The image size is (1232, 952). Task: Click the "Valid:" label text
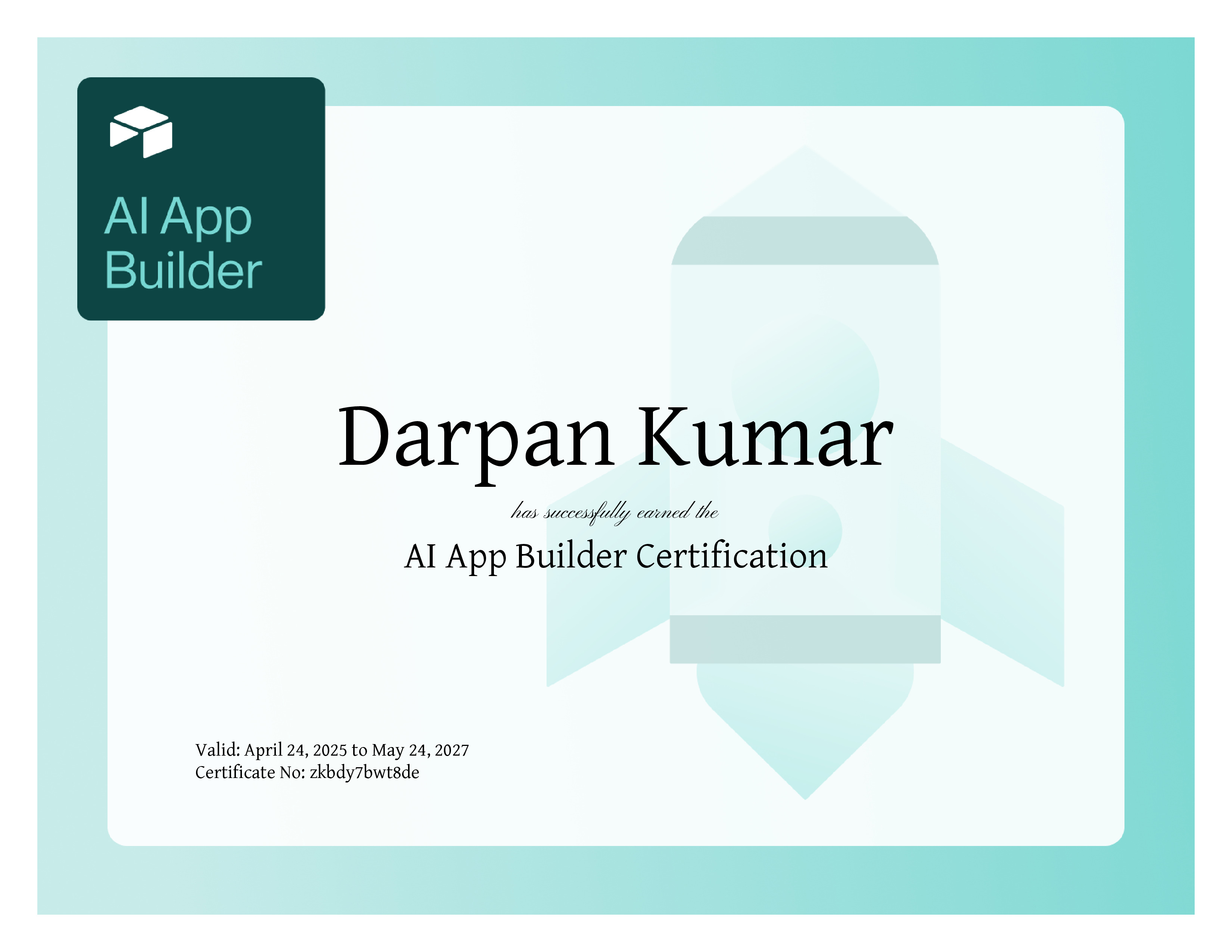coord(218,750)
